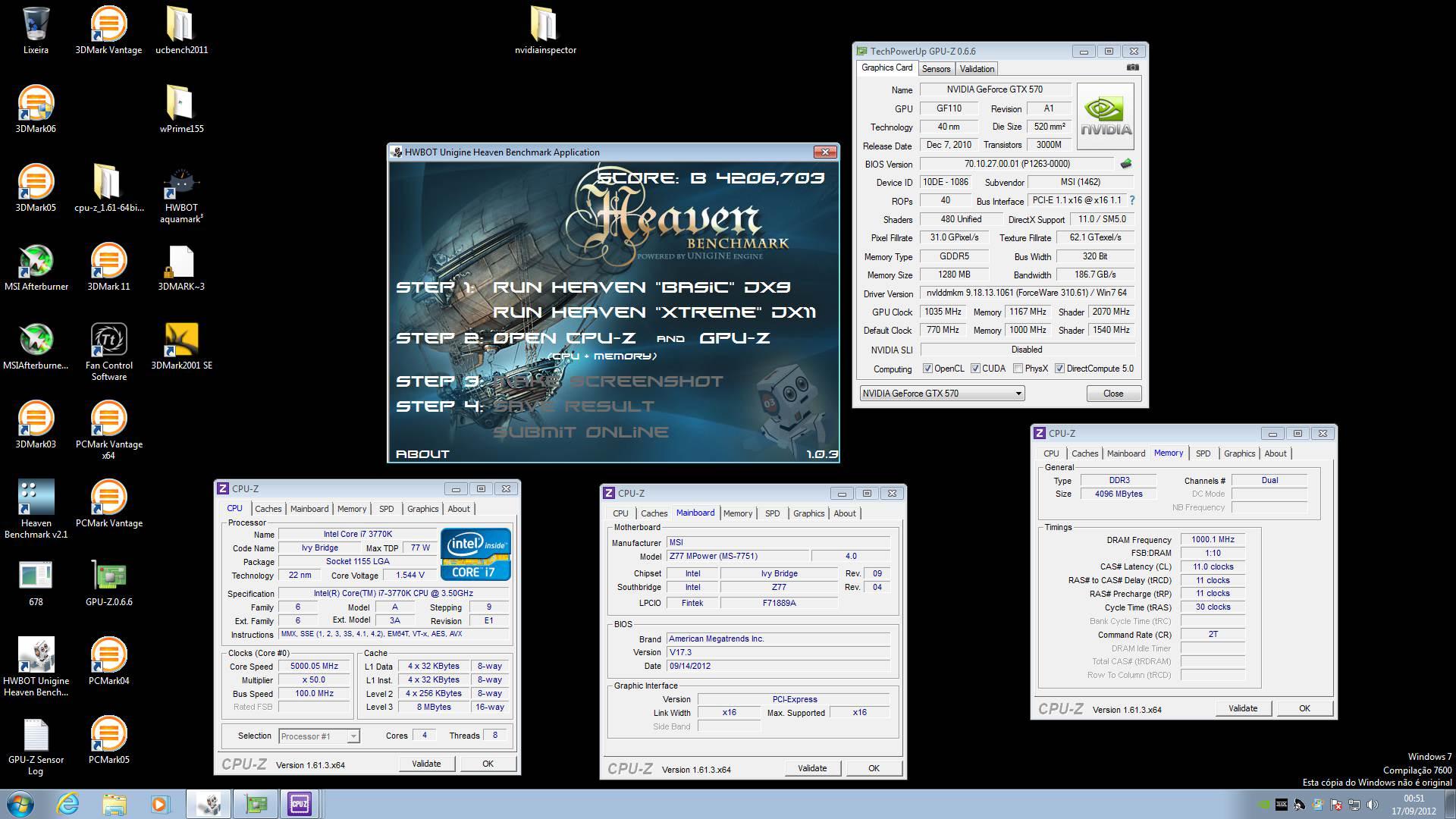The width and height of the screenshot is (1456, 819).
Task: Launch 3DMark06 desktop shortcut
Action: point(36,109)
